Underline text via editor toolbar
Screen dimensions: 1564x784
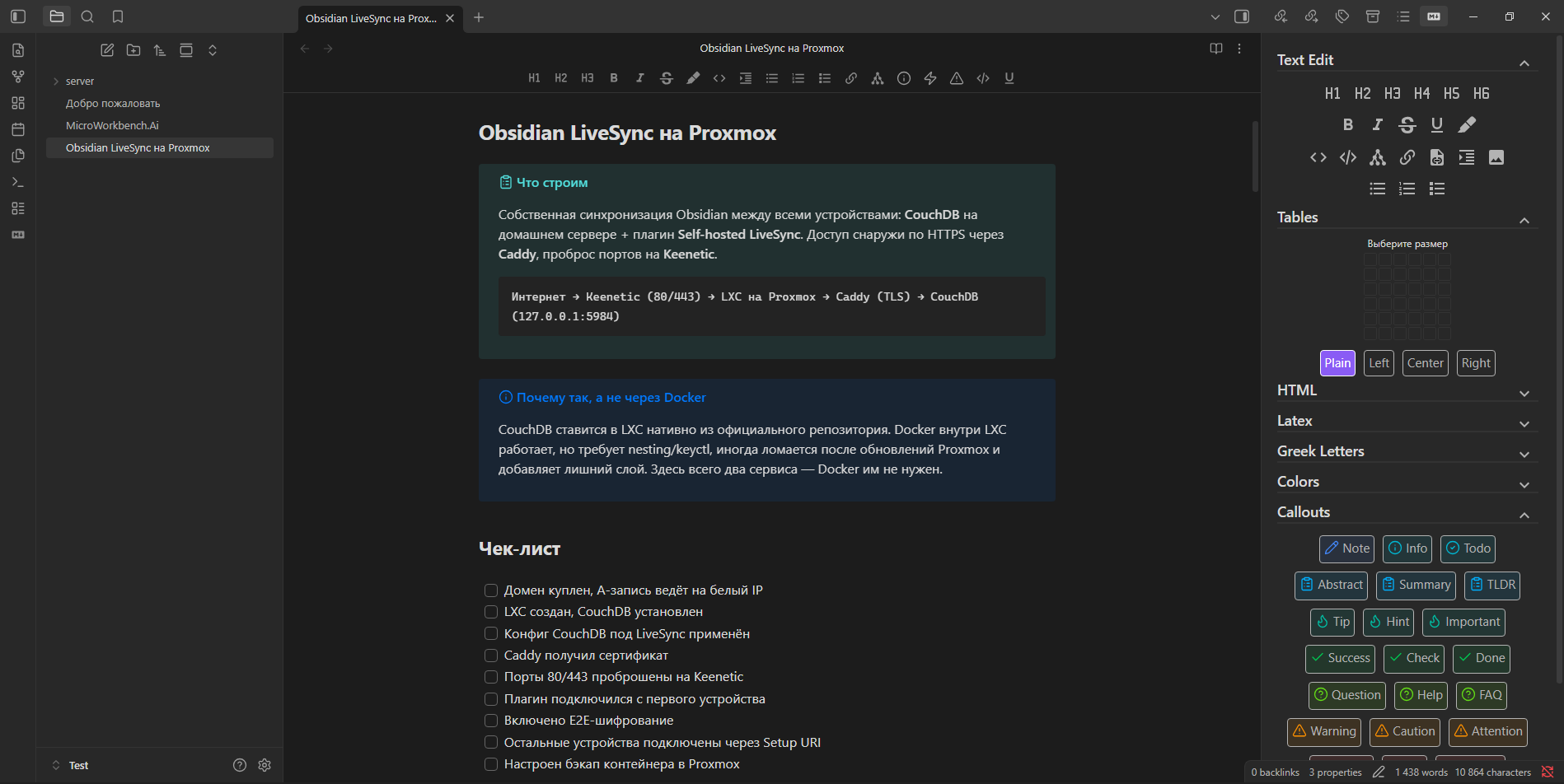click(x=1009, y=78)
